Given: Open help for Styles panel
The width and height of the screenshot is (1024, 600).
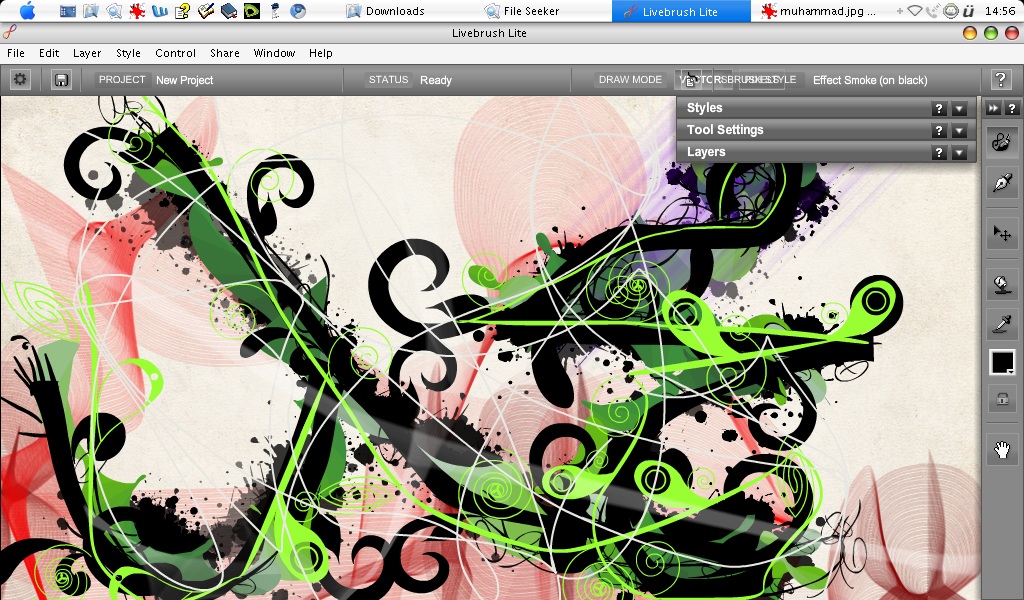Looking at the screenshot, I should click(x=938, y=109).
